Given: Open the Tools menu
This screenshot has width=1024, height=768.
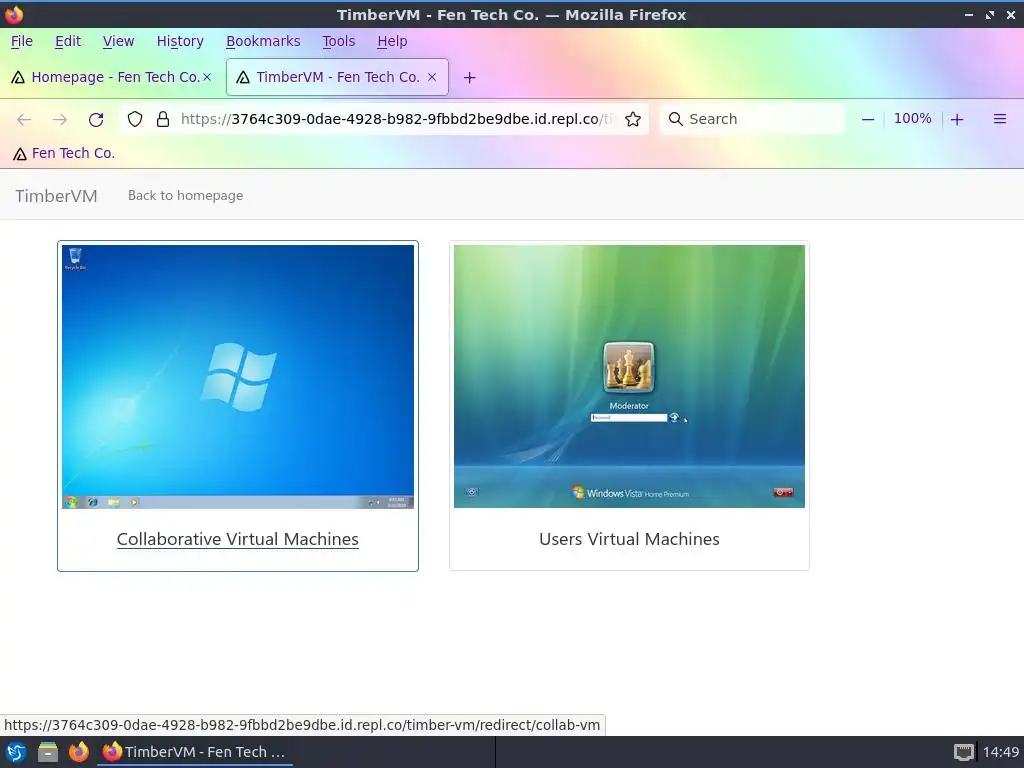Looking at the screenshot, I should click(338, 41).
